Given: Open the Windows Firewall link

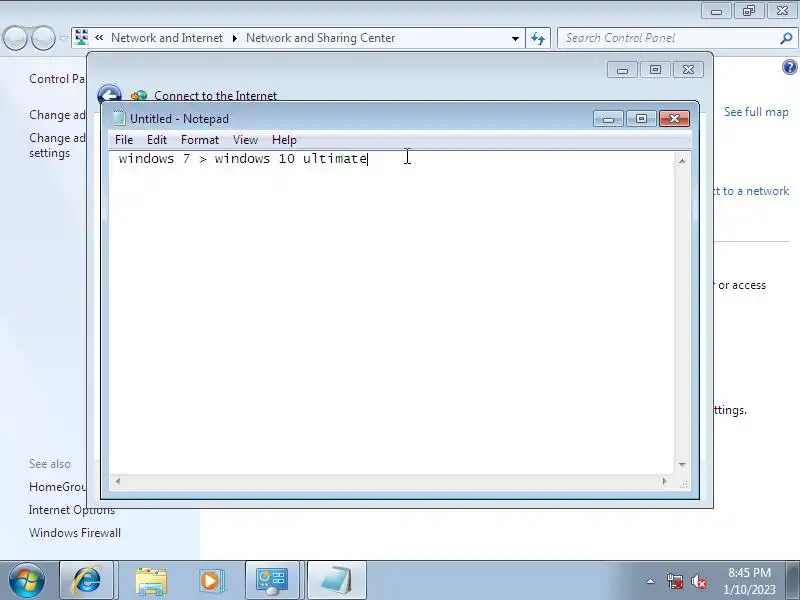Looking at the screenshot, I should (75, 533).
